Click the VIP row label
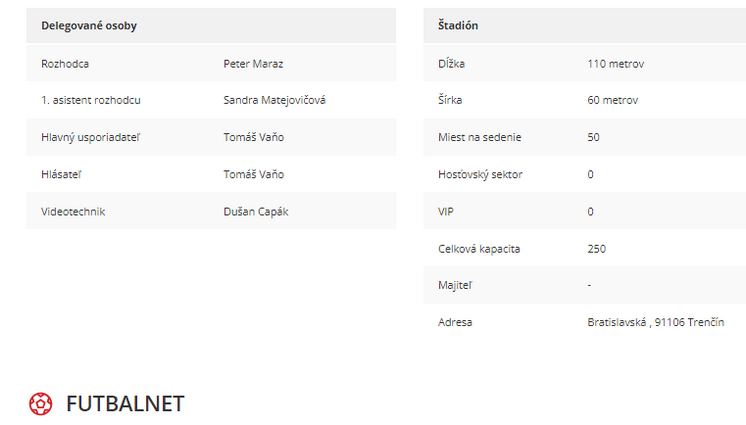 point(446,211)
